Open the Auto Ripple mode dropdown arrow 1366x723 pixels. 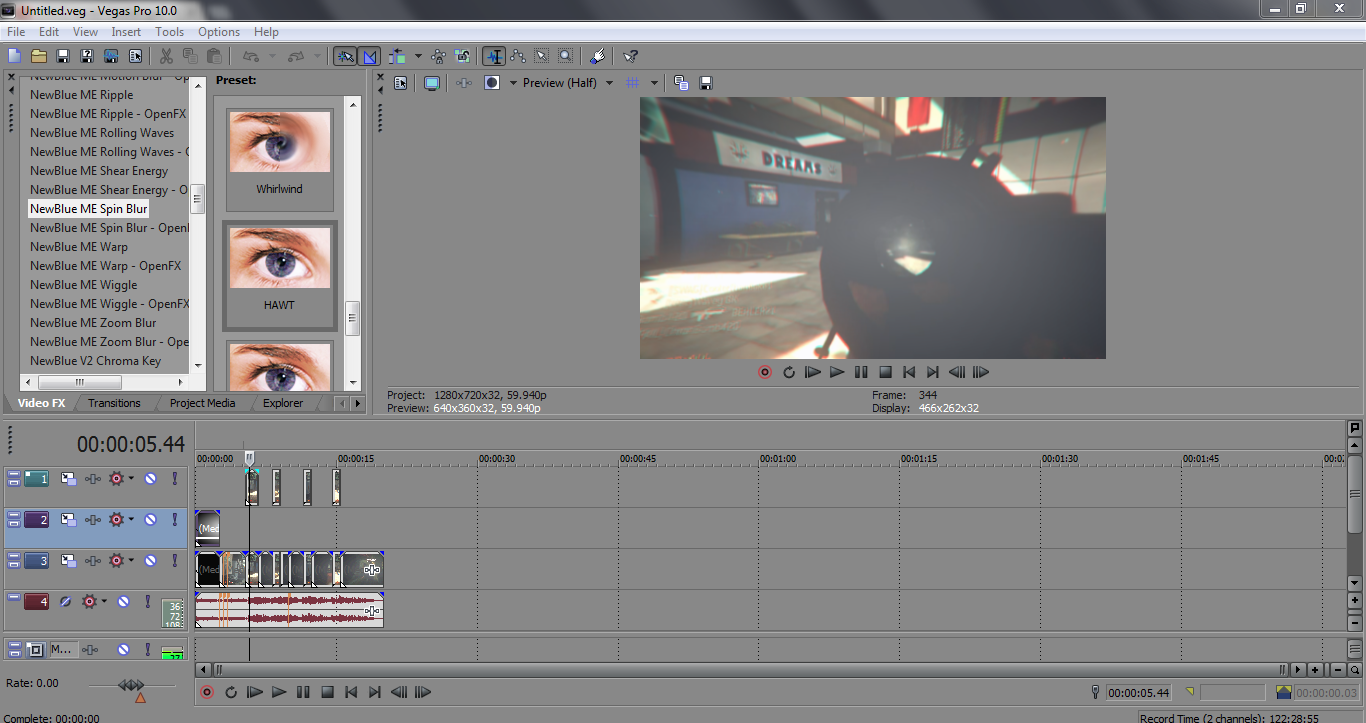pos(418,56)
